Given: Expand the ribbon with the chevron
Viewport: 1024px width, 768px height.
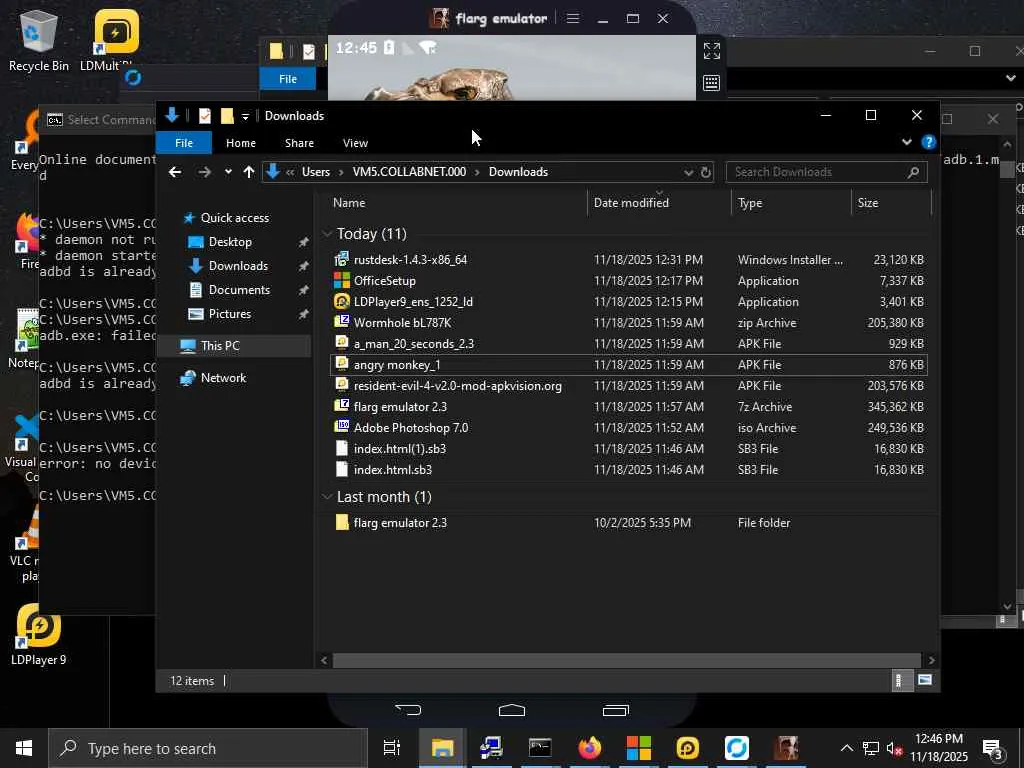Looking at the screenshot, I should pyautogui.click(x=906, y=142).
